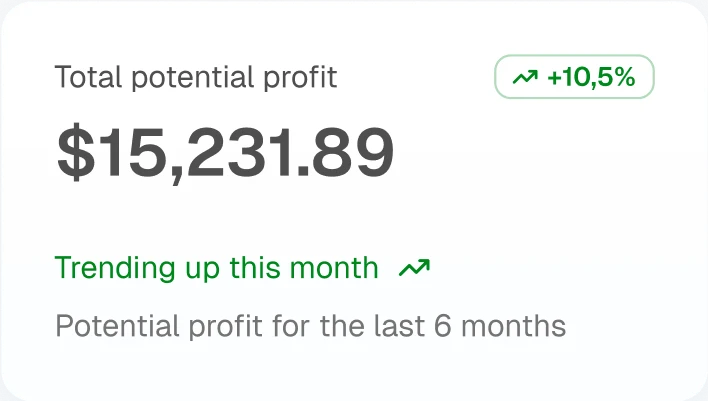Image resolution: width=708 pixels, height=401 pixels.
Task: Click the "Total potential profit" heading
Action: [196, 78]
